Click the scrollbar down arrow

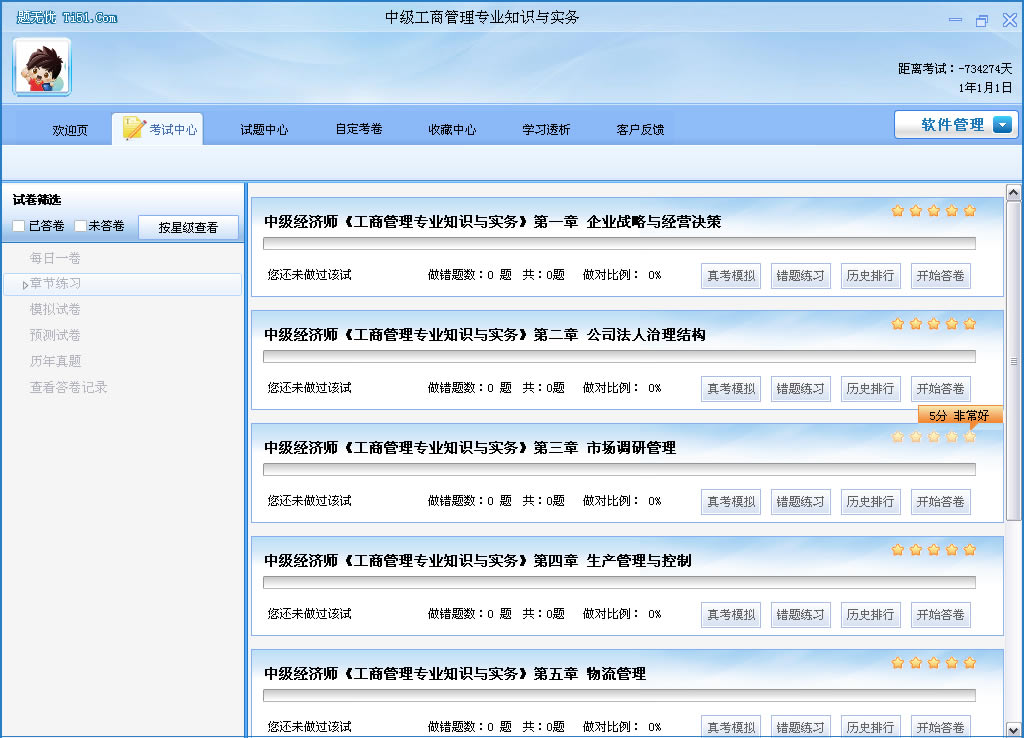tap(1014, 730)
